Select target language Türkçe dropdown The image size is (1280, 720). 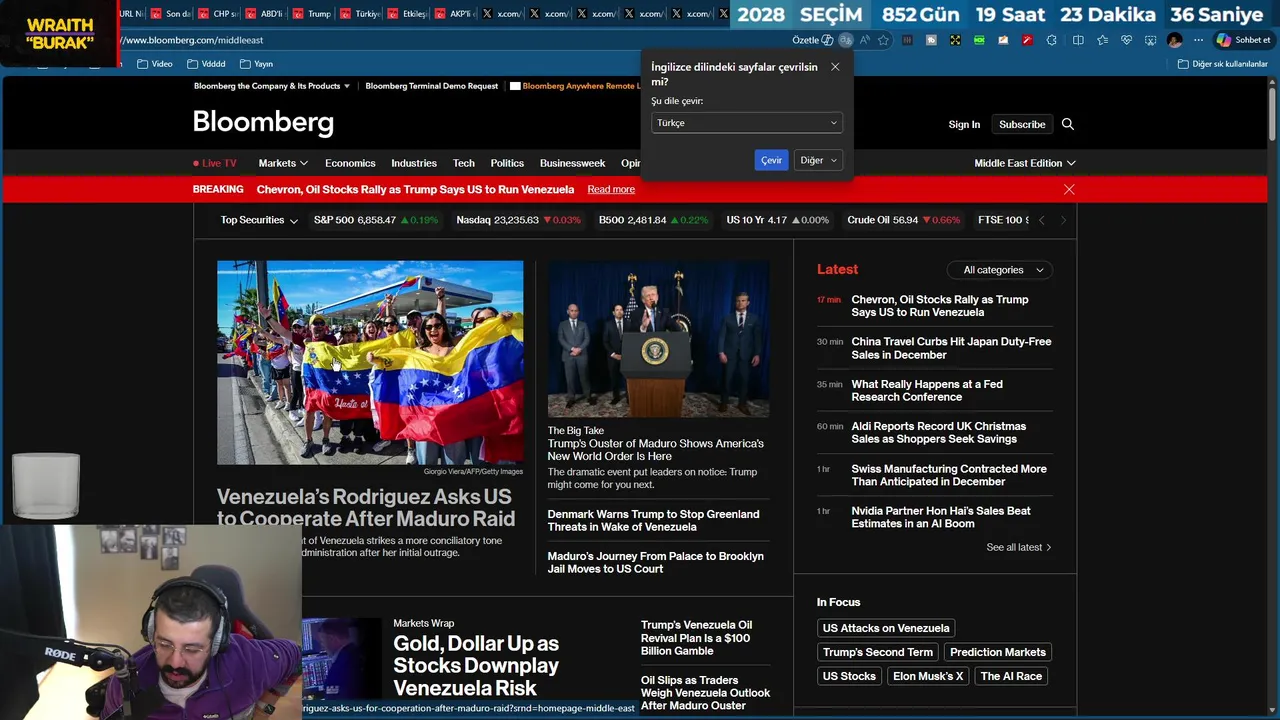click(747, 123)
